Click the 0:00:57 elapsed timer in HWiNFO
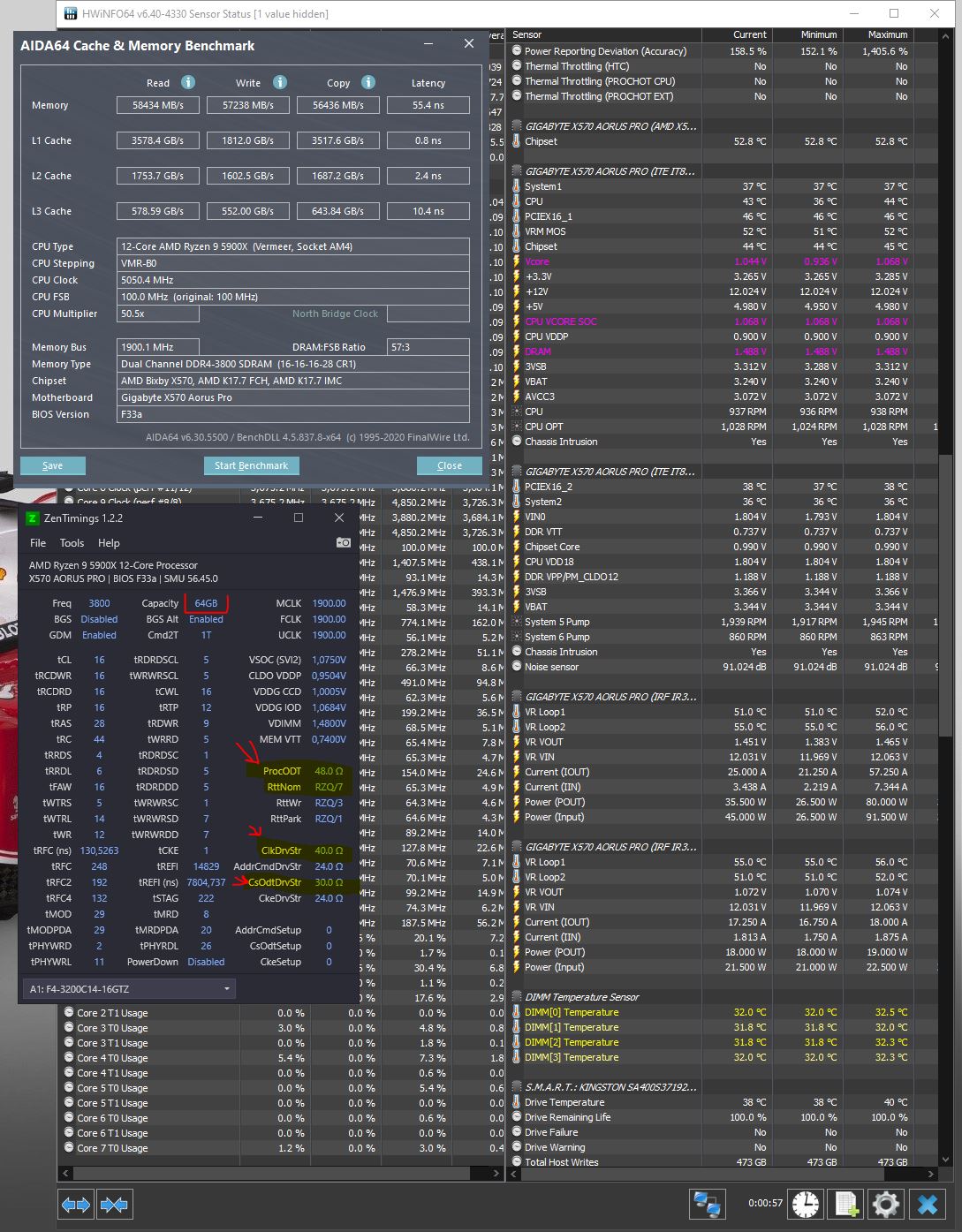This screenshot has width=962, height=1232. tap(765, 1203)
